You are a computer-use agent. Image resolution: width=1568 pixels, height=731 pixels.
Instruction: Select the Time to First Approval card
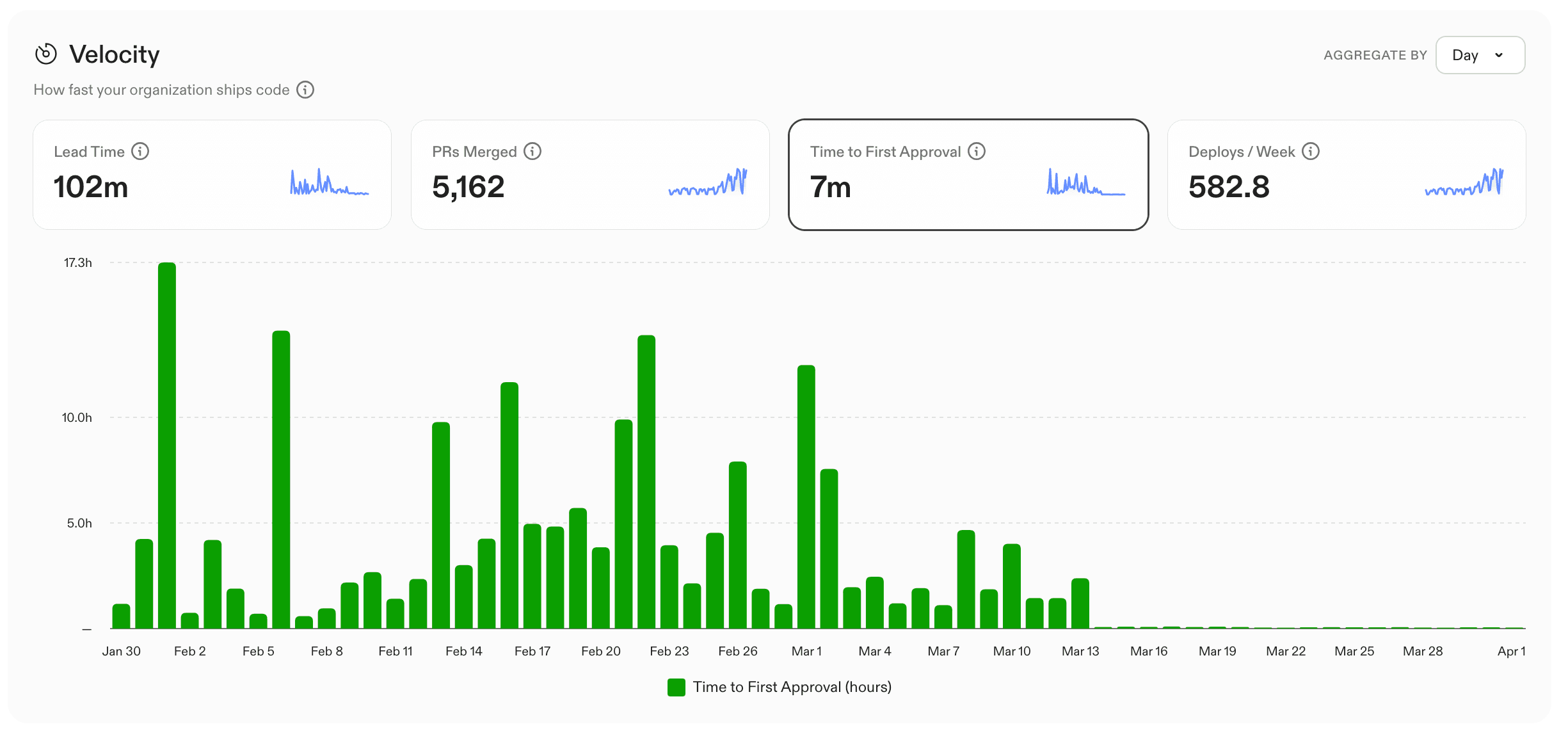(968, 174)
